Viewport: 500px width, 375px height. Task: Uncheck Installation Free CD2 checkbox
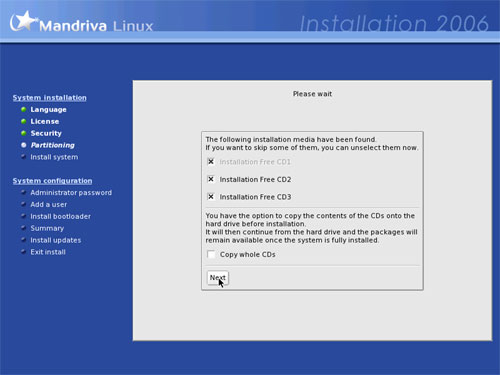click(211, 179)
